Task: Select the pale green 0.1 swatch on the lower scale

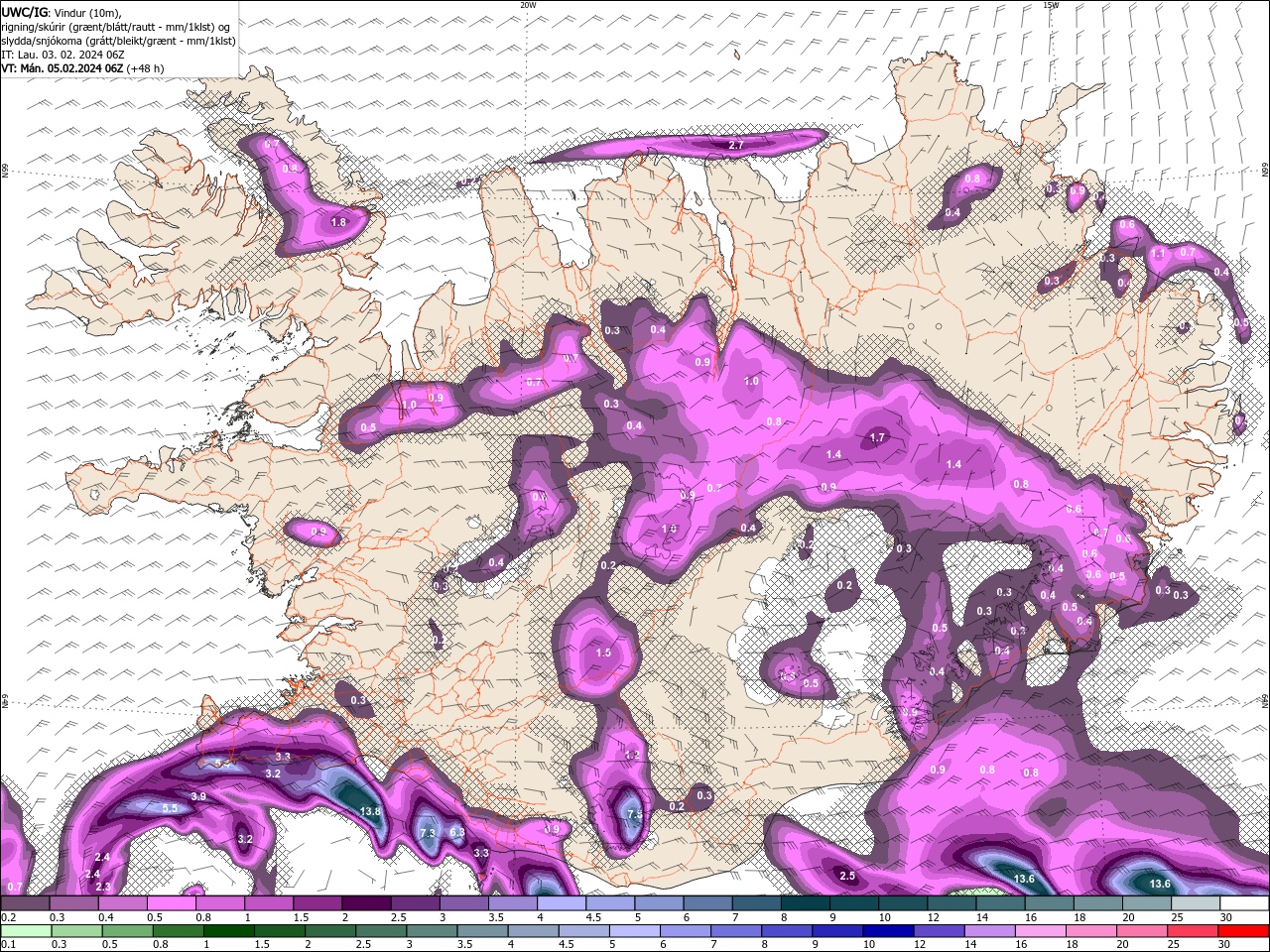Action: [x=26, y=931]
